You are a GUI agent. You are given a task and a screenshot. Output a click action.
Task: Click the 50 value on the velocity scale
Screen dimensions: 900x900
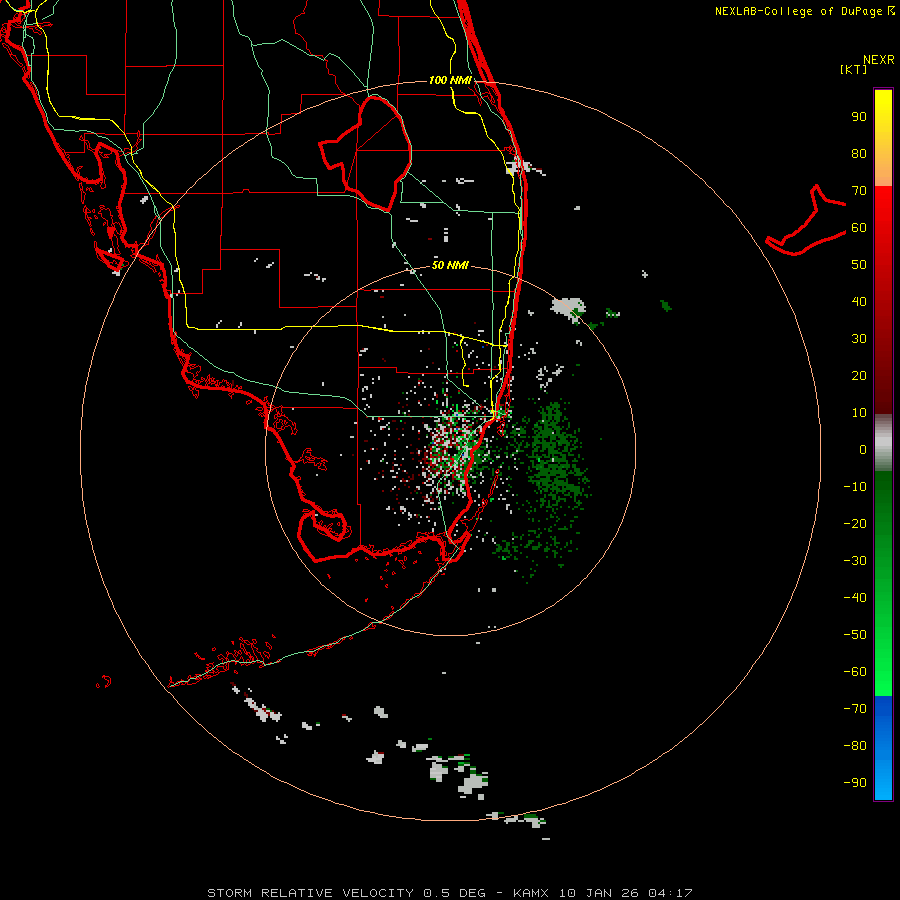(859, 265)
